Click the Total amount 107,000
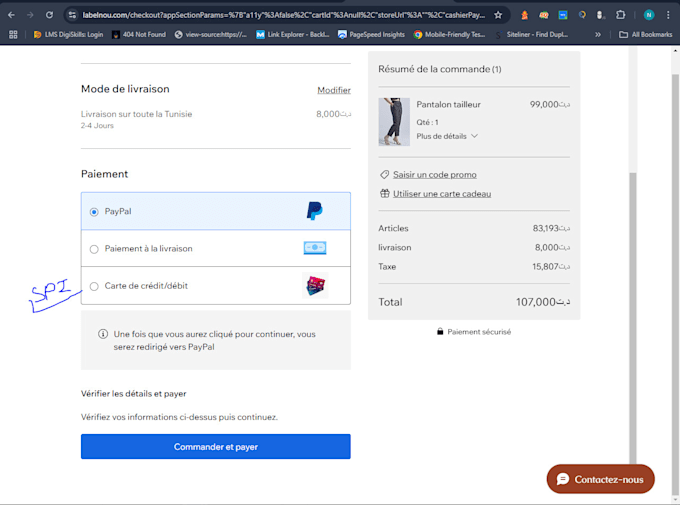The image size is (680, 505). point(543,302)
